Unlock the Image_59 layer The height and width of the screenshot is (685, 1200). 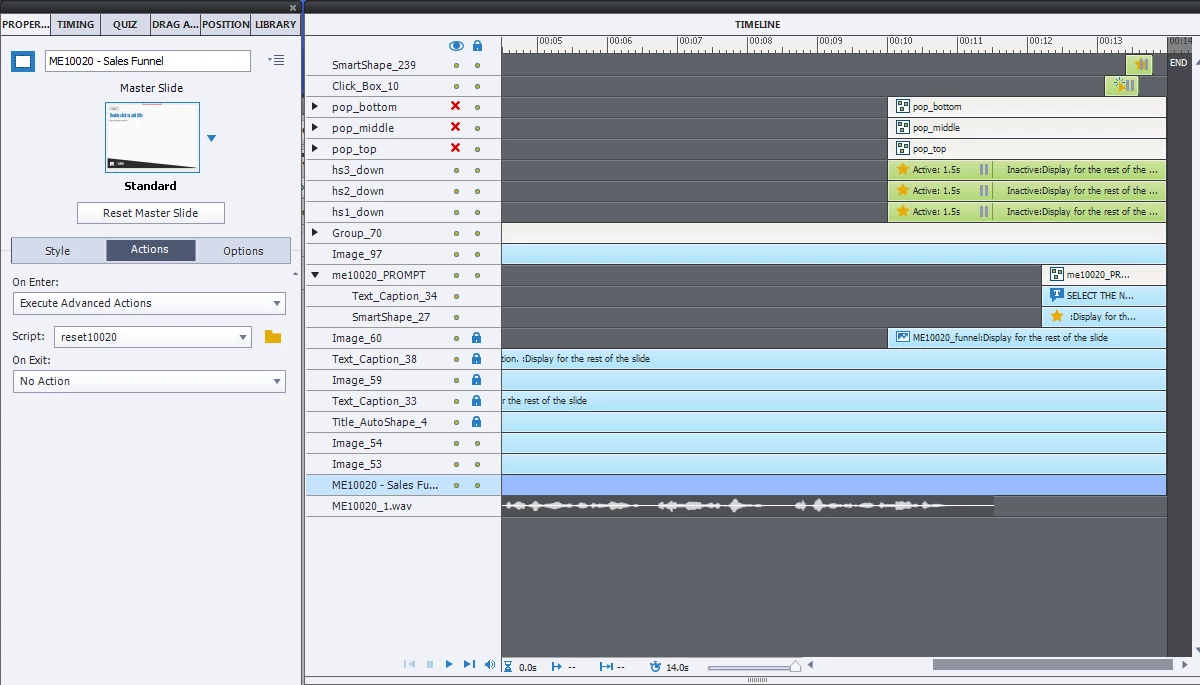[477, 380]
